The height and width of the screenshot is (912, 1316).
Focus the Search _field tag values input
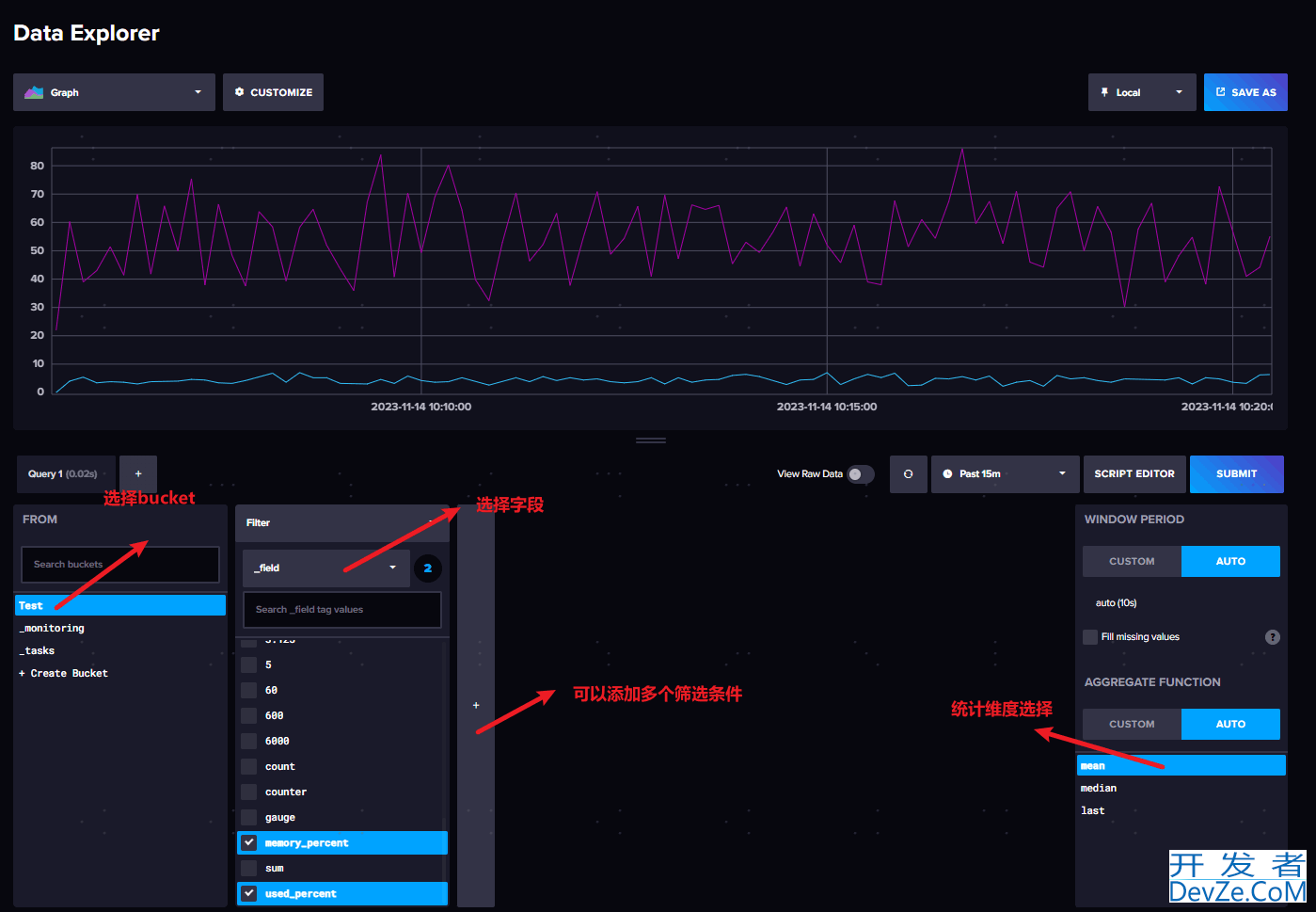pyautogui.click(x=342, y=610)
